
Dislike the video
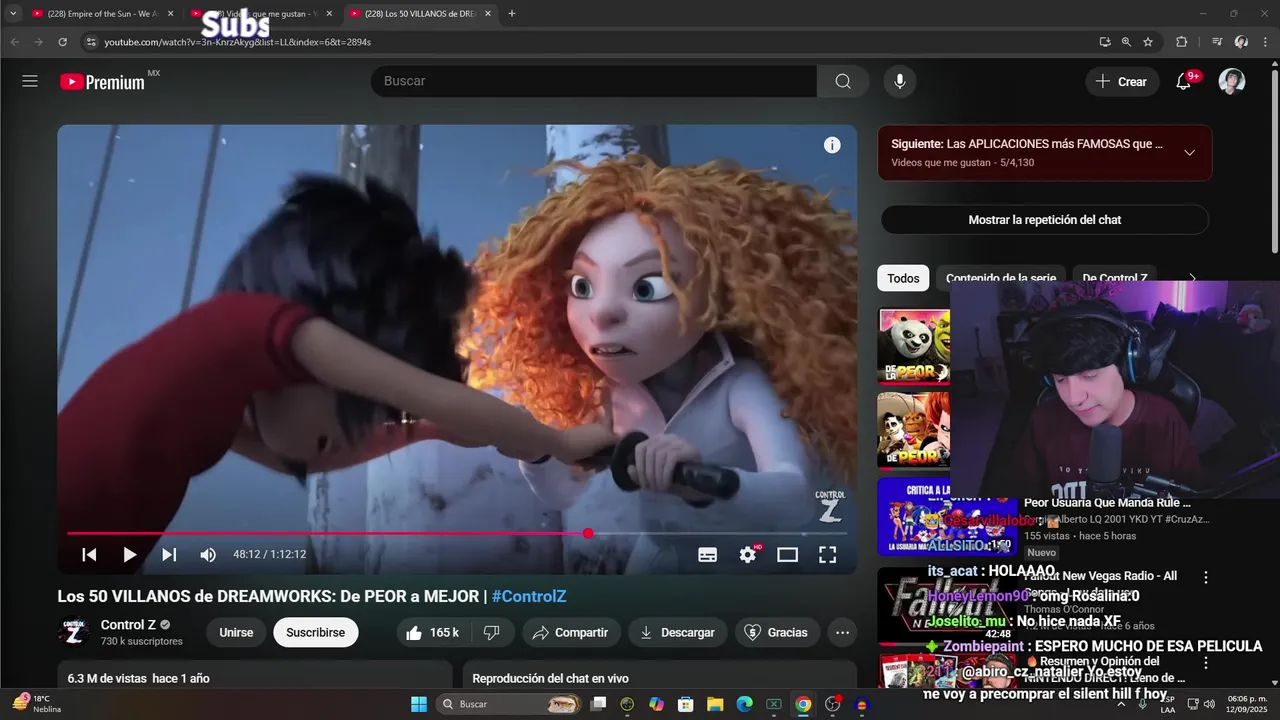[x=492, y=632]
